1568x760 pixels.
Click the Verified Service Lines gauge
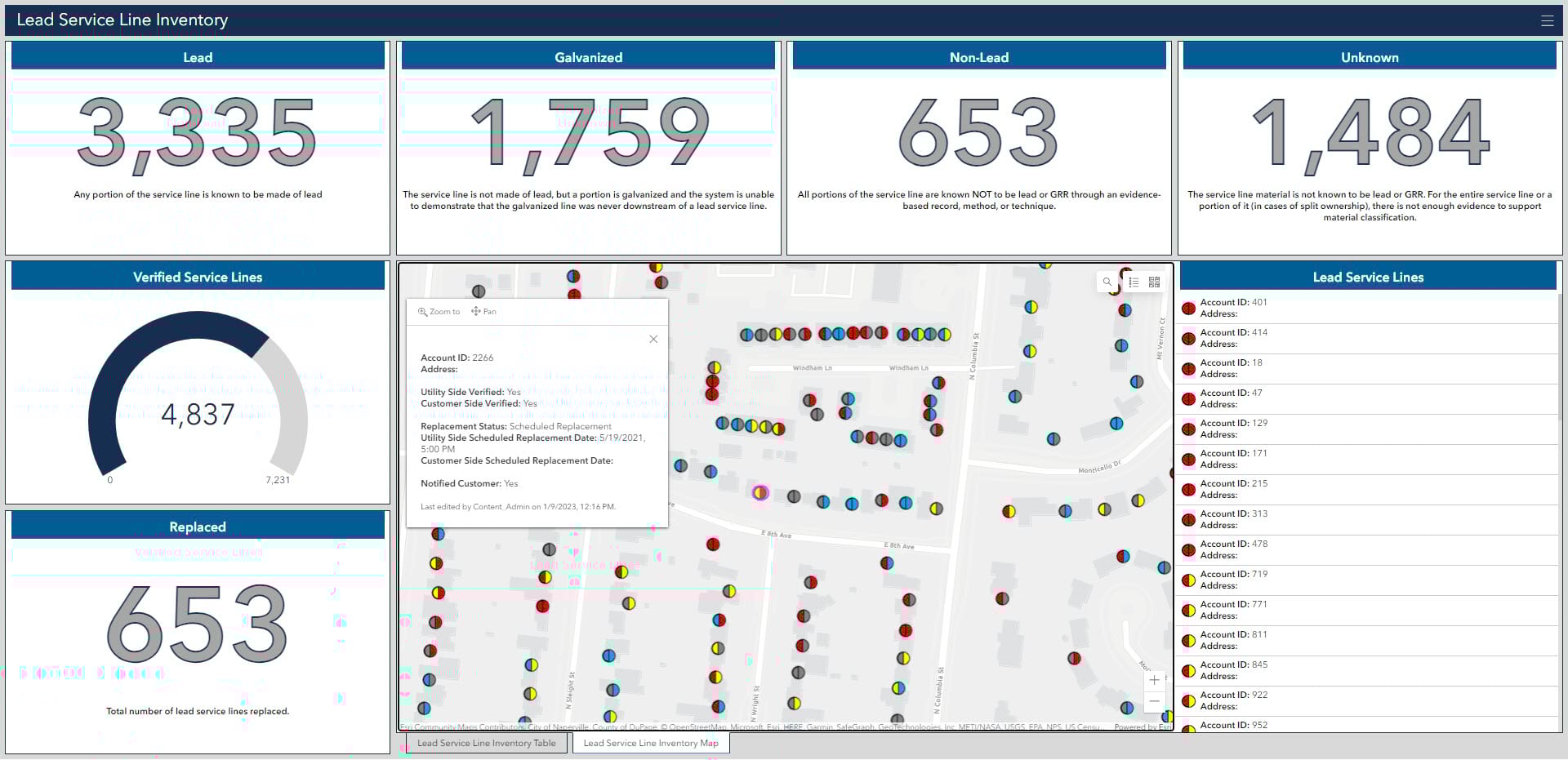coord(198,412)
